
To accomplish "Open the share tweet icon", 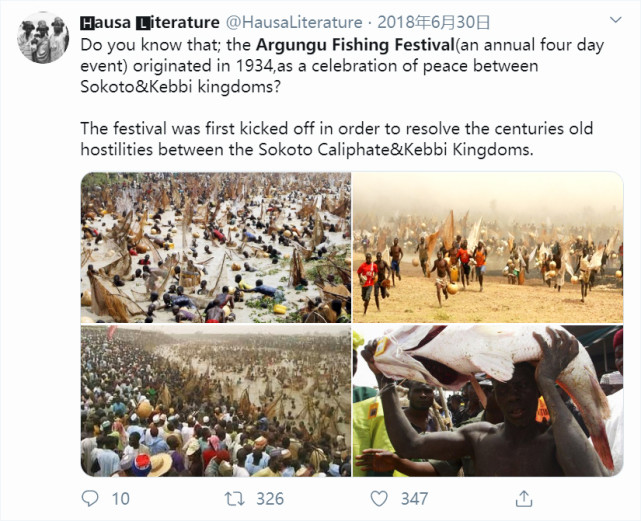I will pos(523,498).
